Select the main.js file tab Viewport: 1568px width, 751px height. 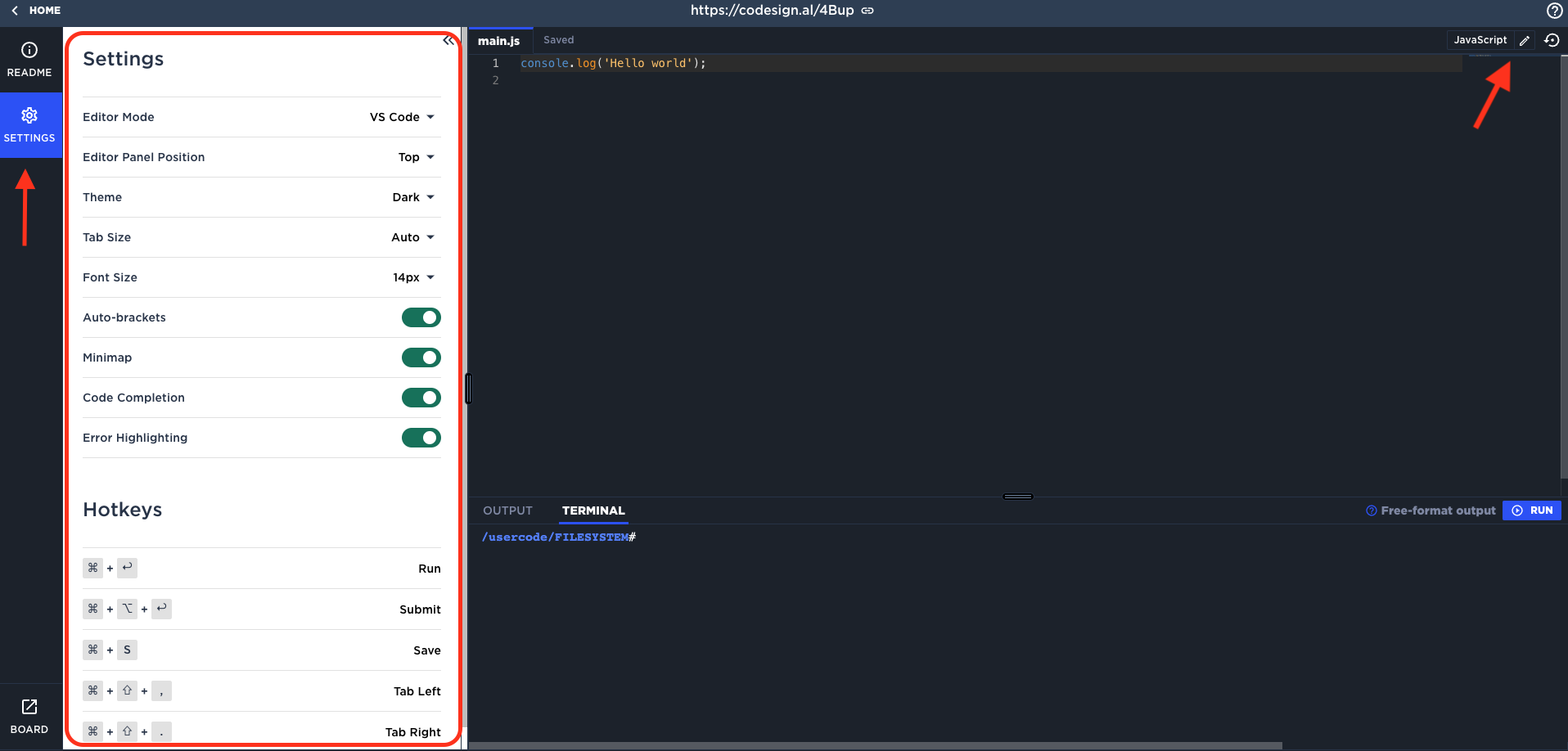click(x=499, y=41)
